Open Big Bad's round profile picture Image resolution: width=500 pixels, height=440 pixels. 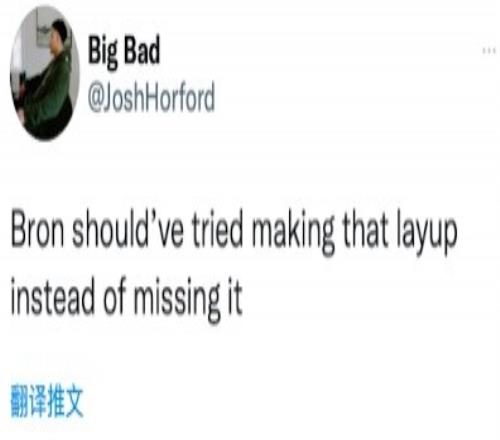(45, 73)
